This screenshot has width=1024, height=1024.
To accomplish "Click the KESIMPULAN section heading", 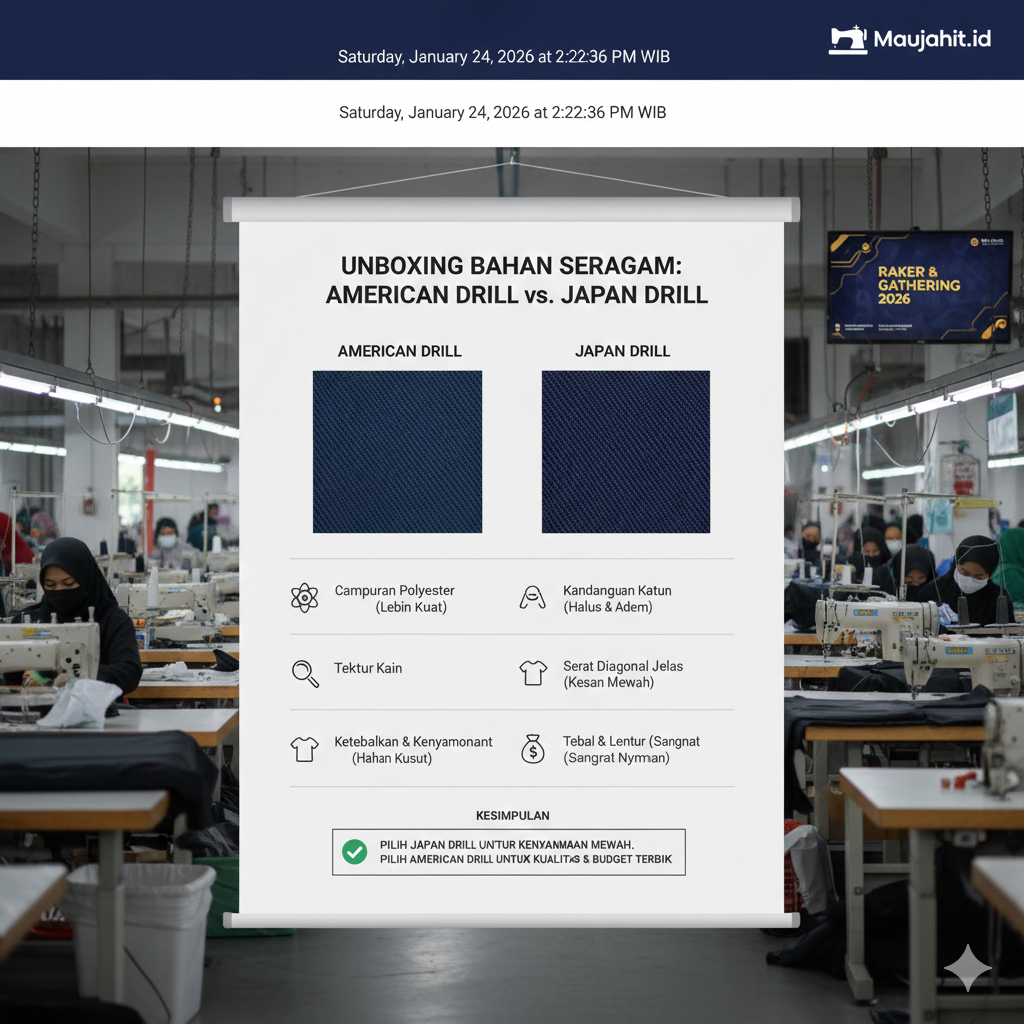I will (512, 816).
